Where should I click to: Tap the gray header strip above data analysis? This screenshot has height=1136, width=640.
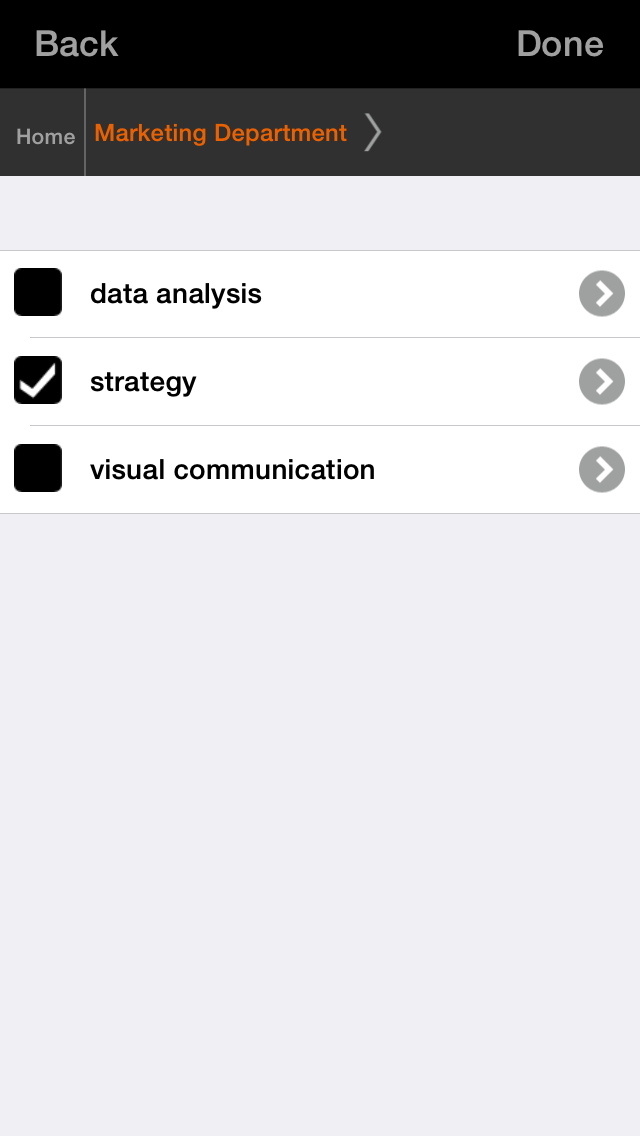[320, 213]
